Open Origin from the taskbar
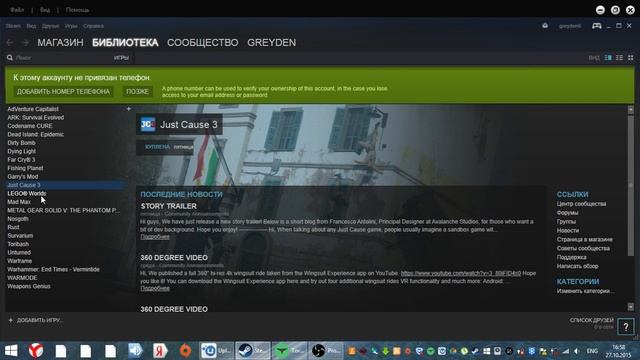This screenshot has height=360, width=640. [x=185, y=351]
